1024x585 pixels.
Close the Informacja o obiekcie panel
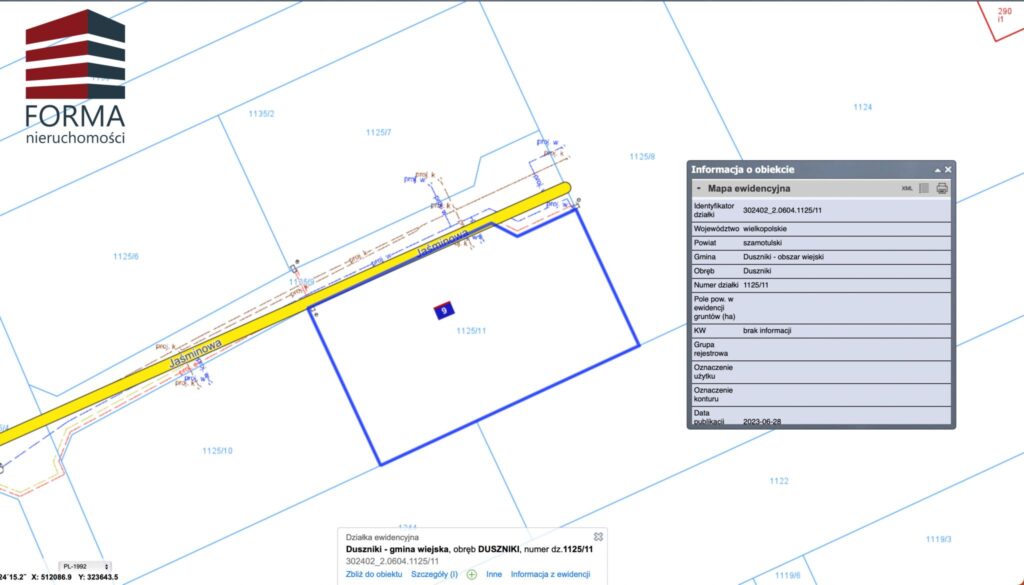pyautogui.click(x=948, y=170)
